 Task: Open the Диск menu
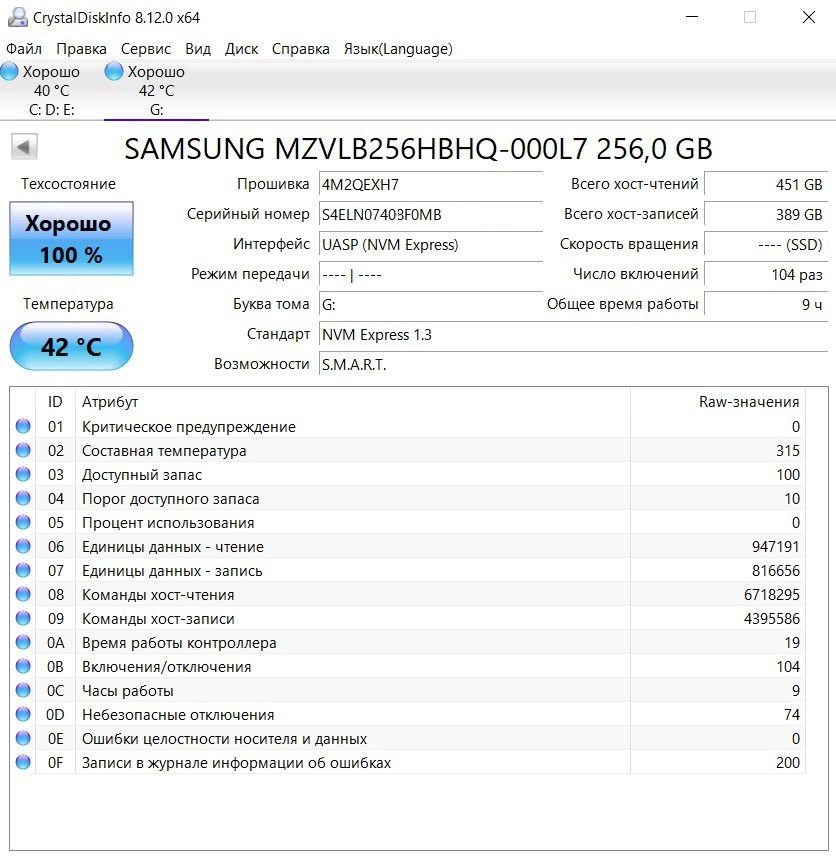[x=241, y=49]
